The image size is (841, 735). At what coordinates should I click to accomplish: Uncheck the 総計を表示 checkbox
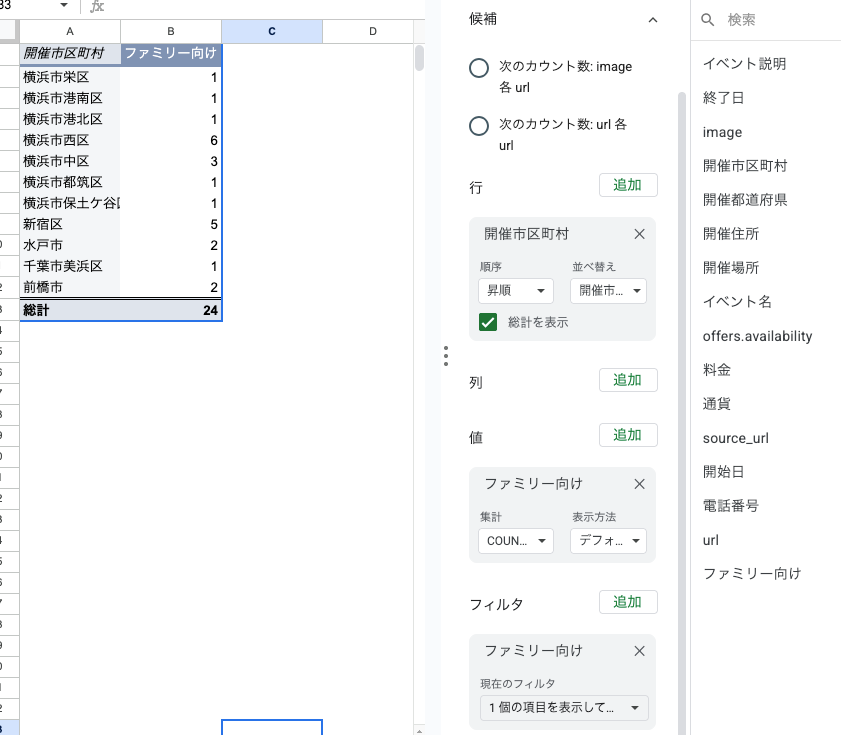coord(489,322)
